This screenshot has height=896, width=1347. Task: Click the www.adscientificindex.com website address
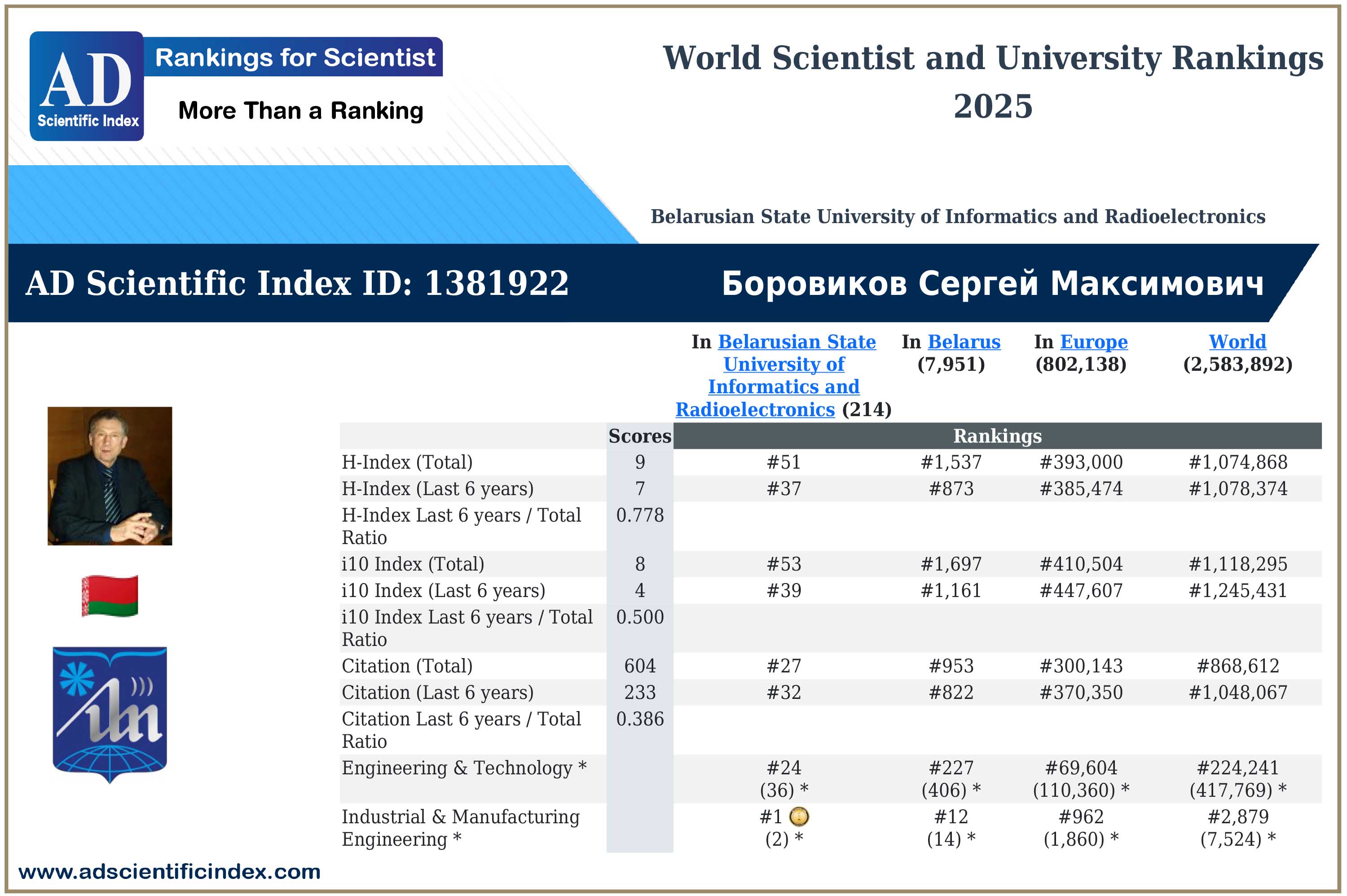[170, 871]
